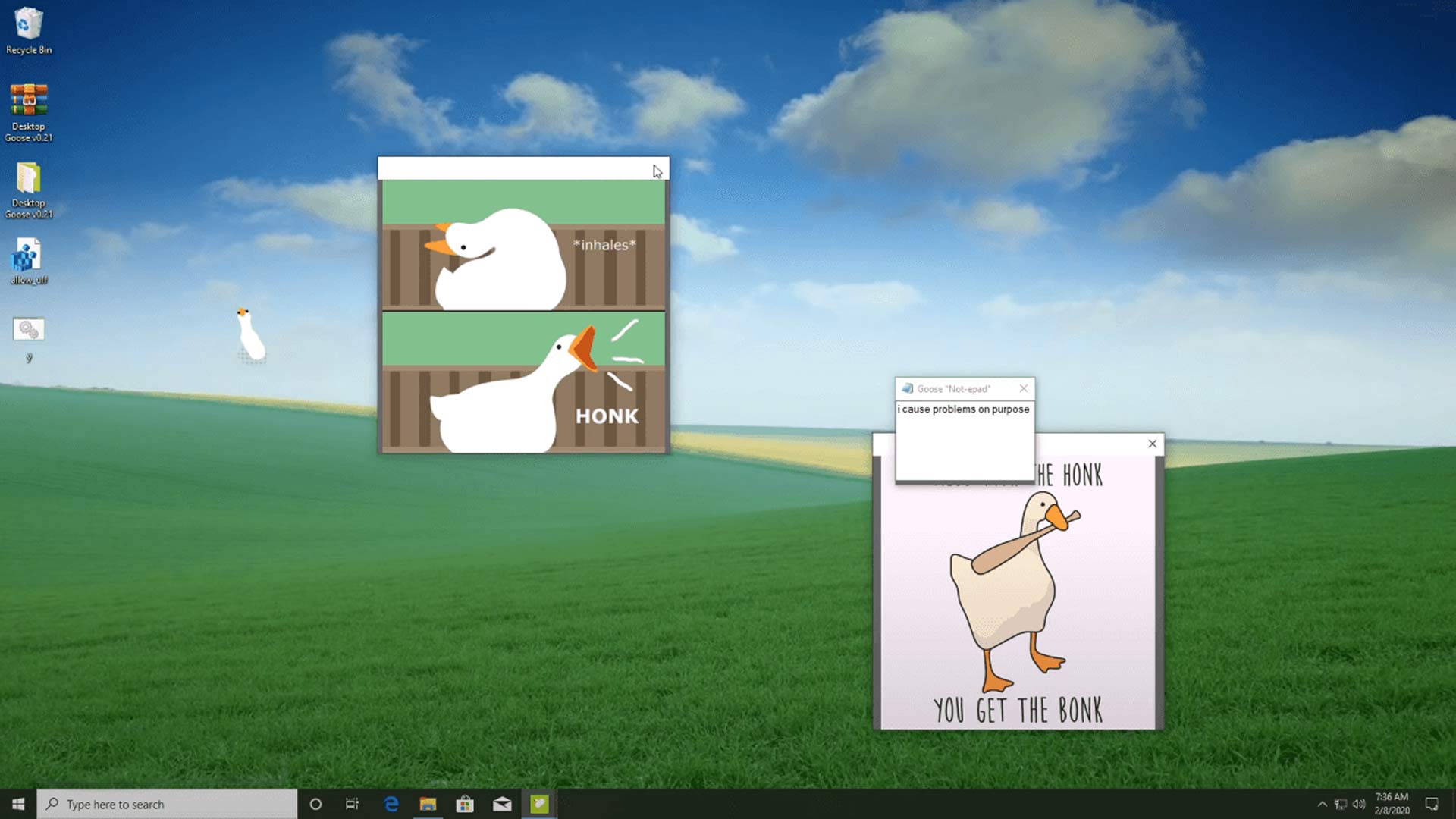
Task: Click in the Not-epad text area
Action: click(x=965, y=440)
